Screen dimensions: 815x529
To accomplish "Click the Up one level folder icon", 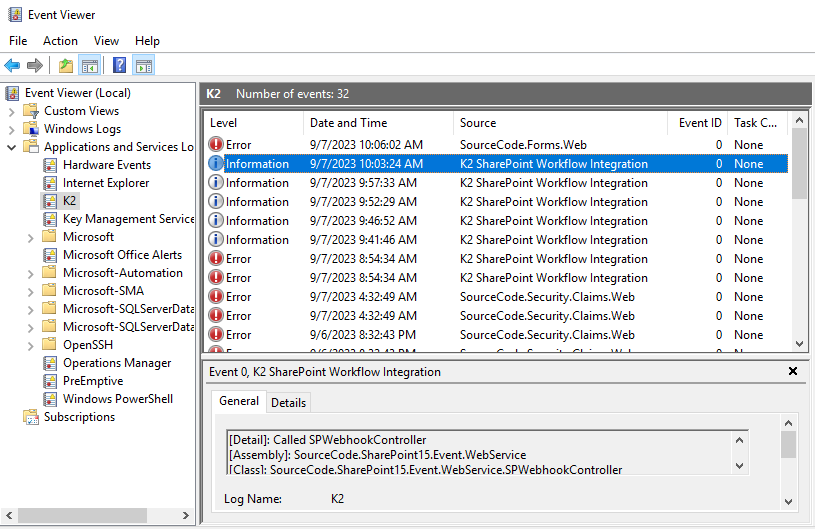I will [65, 65].
